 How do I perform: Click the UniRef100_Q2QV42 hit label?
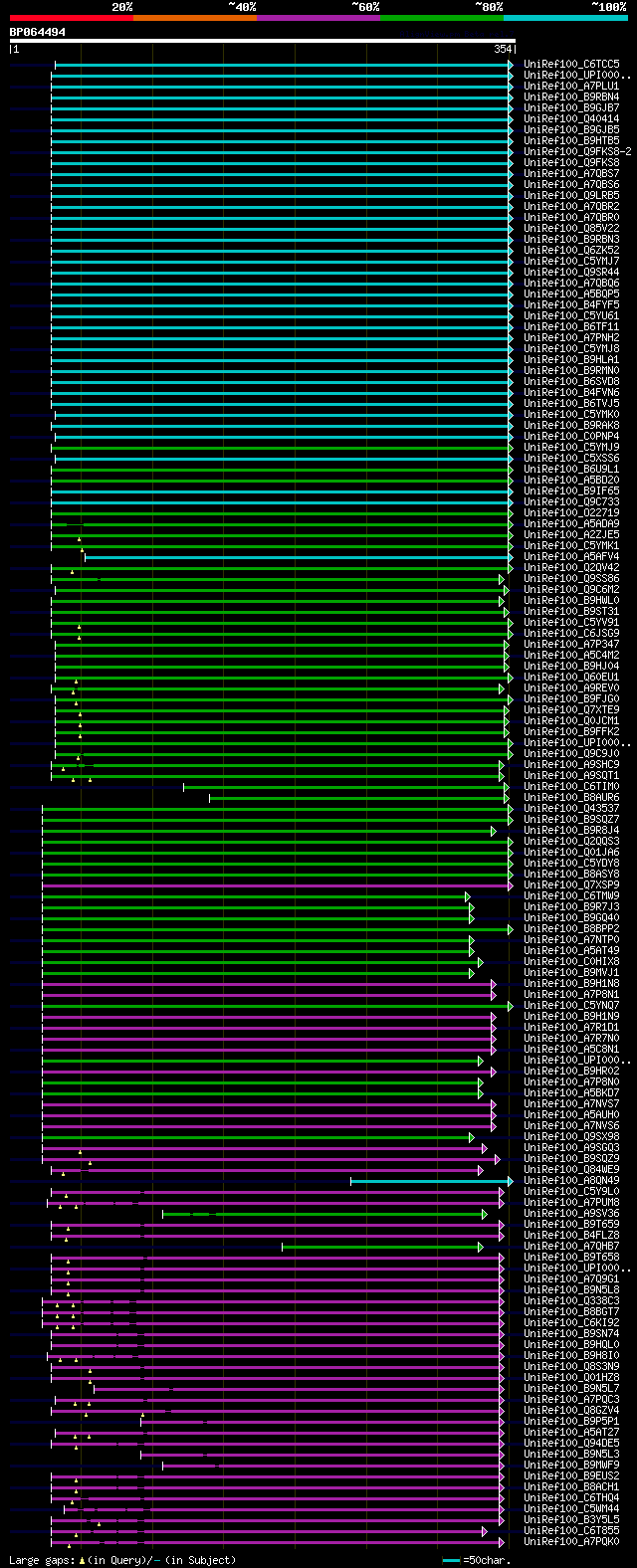click(x=571, y=567)
